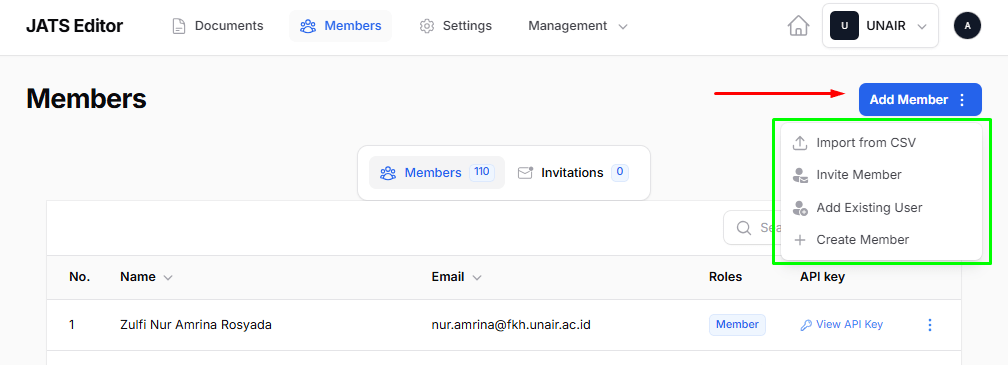Click the search magnifier icon
1008x365 pixels.
tap(744, 227)
